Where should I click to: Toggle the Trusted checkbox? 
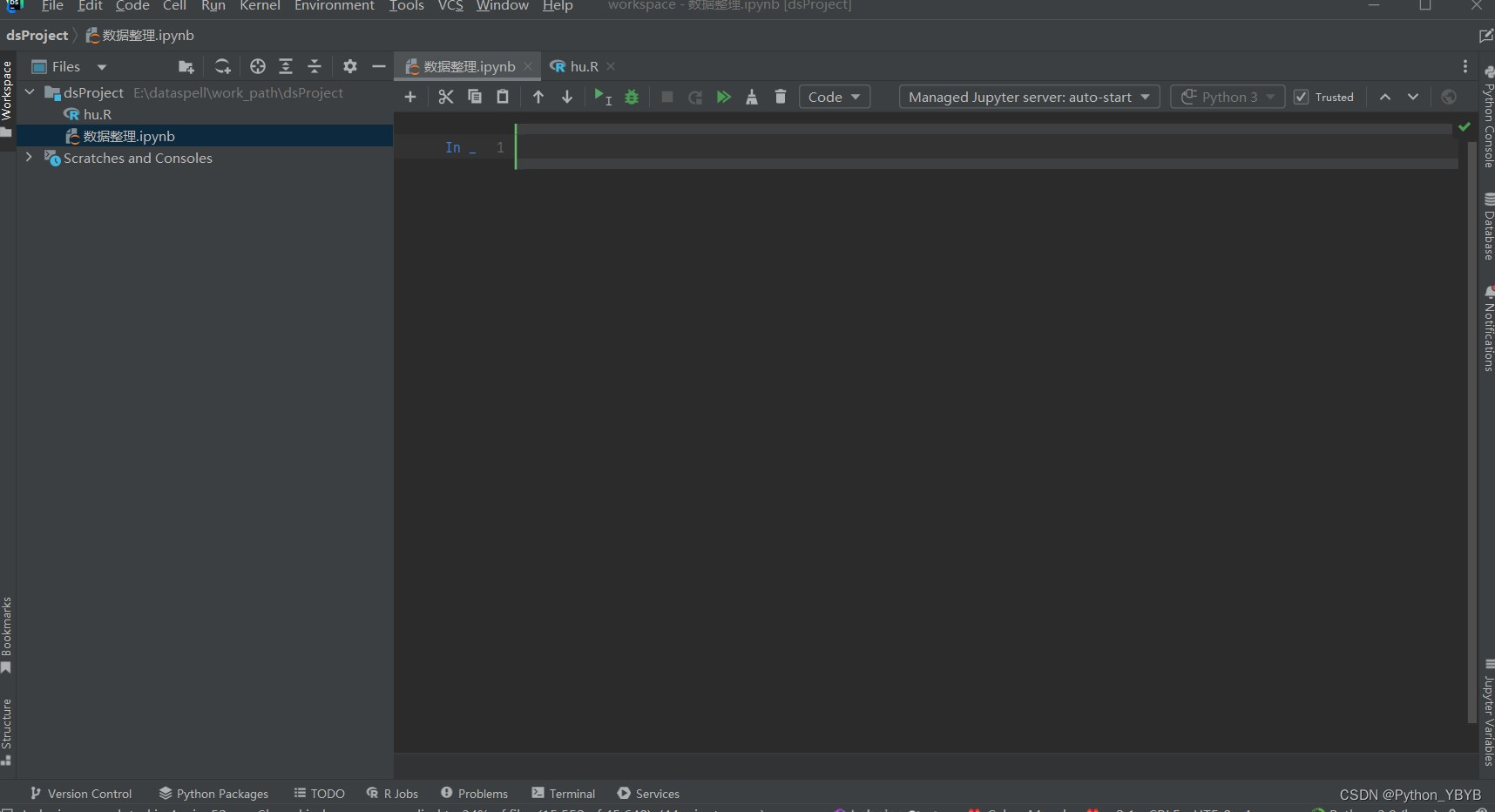pyautogui.click(x=1301, y=97)
